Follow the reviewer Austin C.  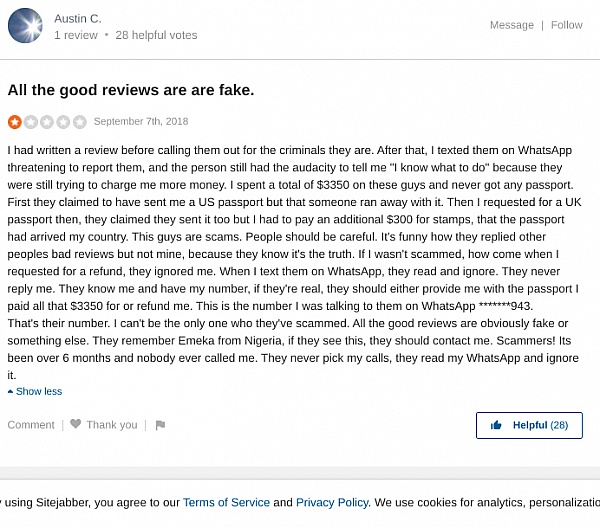[x=566, y=25]
